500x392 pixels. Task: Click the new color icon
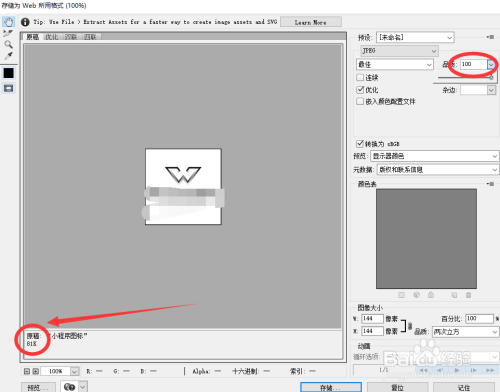[454, 295]
